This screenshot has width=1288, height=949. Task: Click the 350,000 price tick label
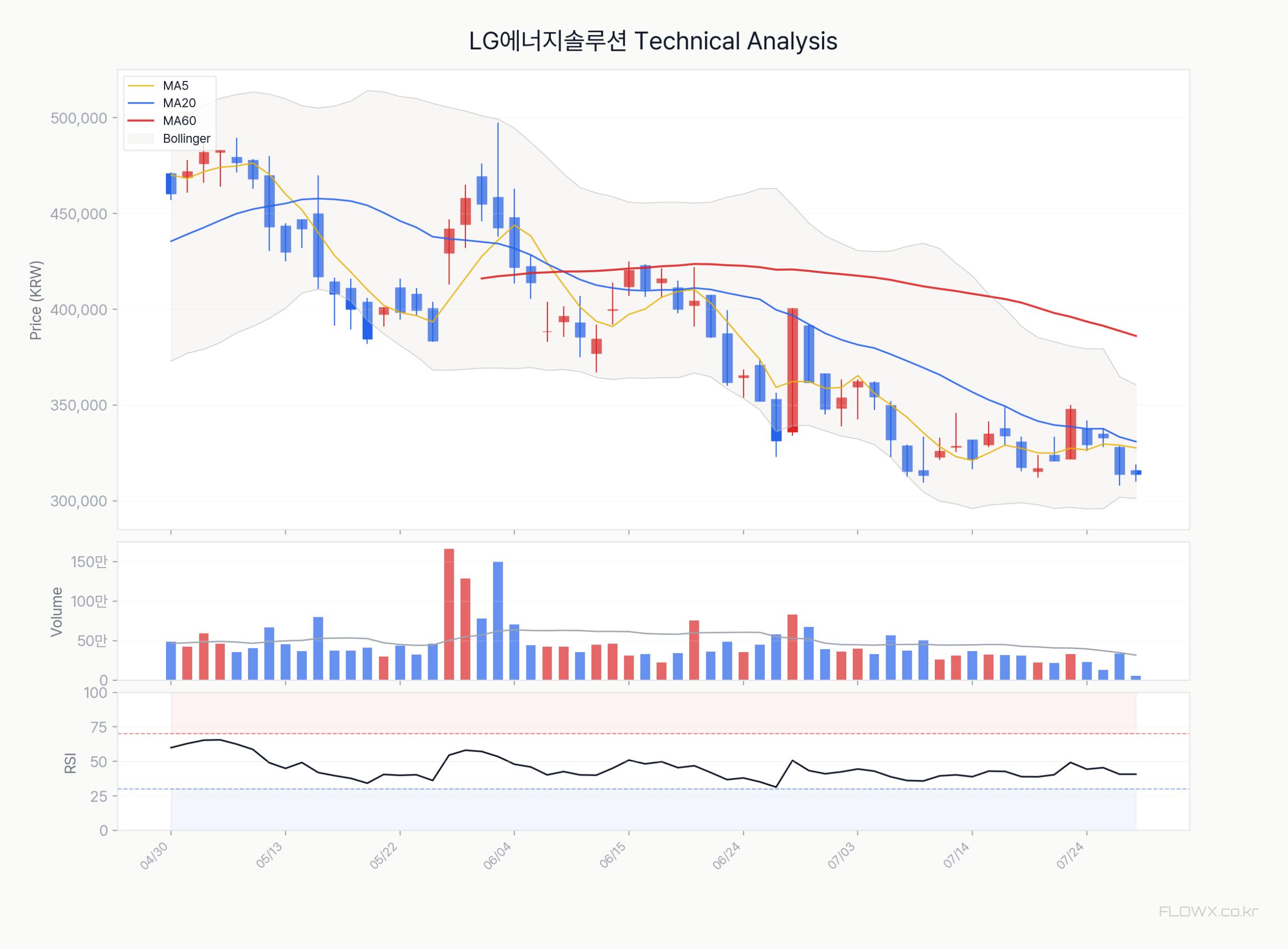[x=78, y=405]
